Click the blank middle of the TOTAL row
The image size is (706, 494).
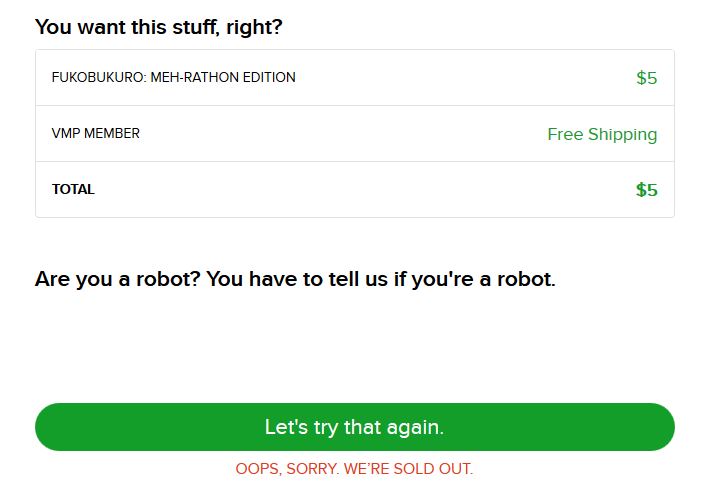(x=354, y=189)
